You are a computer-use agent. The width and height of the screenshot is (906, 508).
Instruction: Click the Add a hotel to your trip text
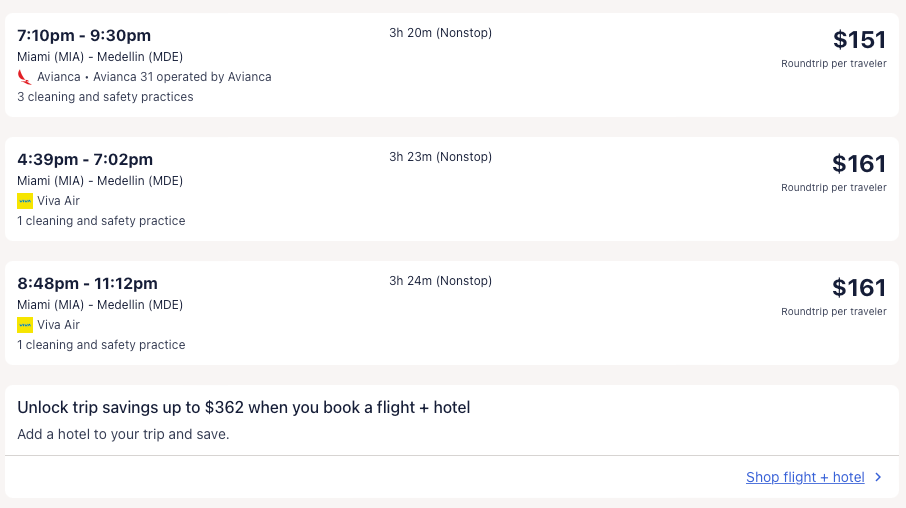[x=123, y=434]
